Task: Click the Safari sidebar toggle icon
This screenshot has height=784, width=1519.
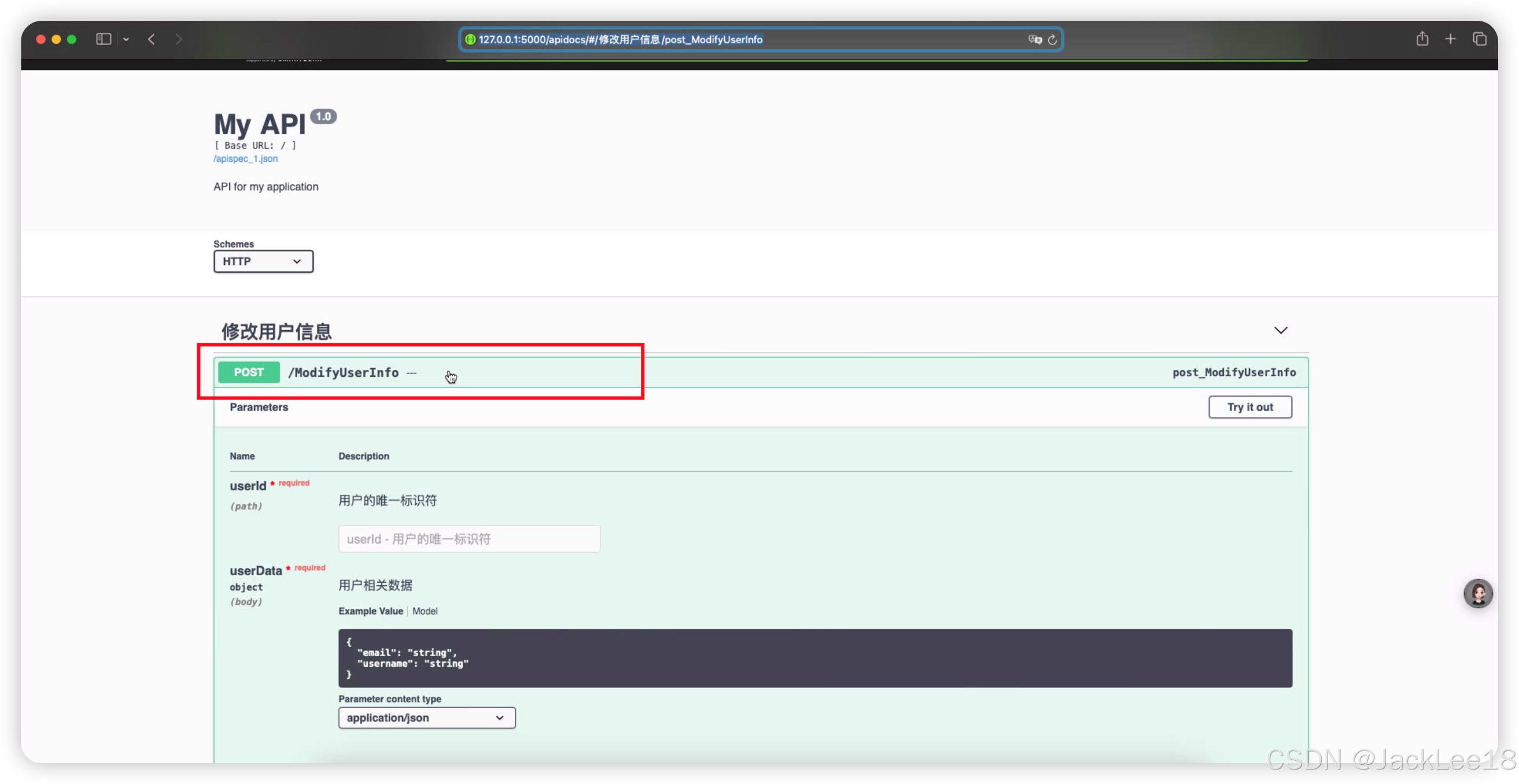Action: 104,39
